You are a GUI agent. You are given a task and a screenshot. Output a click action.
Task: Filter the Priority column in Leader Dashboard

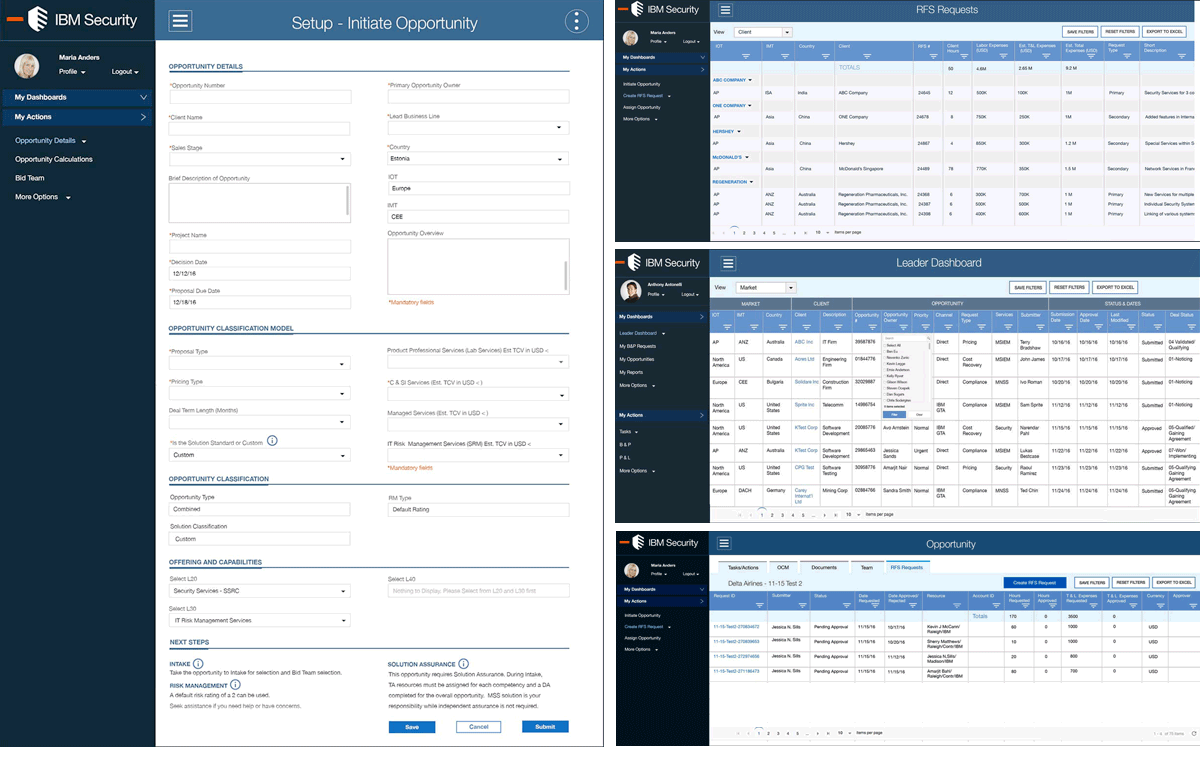point(928,326)
